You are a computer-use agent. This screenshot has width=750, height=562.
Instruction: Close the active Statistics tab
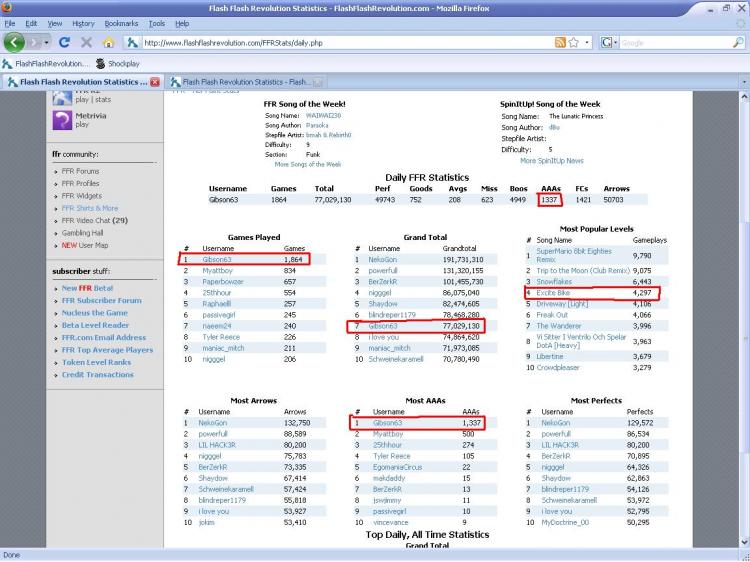(154, 82)
